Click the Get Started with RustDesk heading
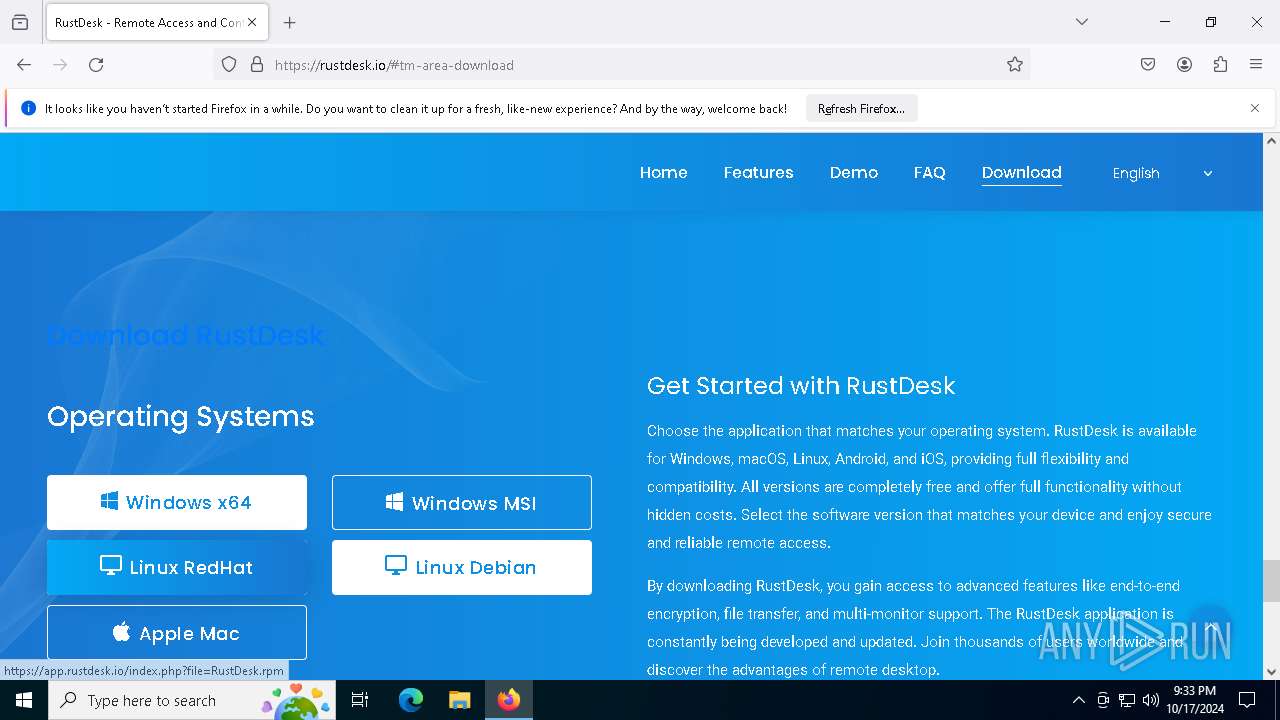 pyautogui.click(x=801, y=386)
